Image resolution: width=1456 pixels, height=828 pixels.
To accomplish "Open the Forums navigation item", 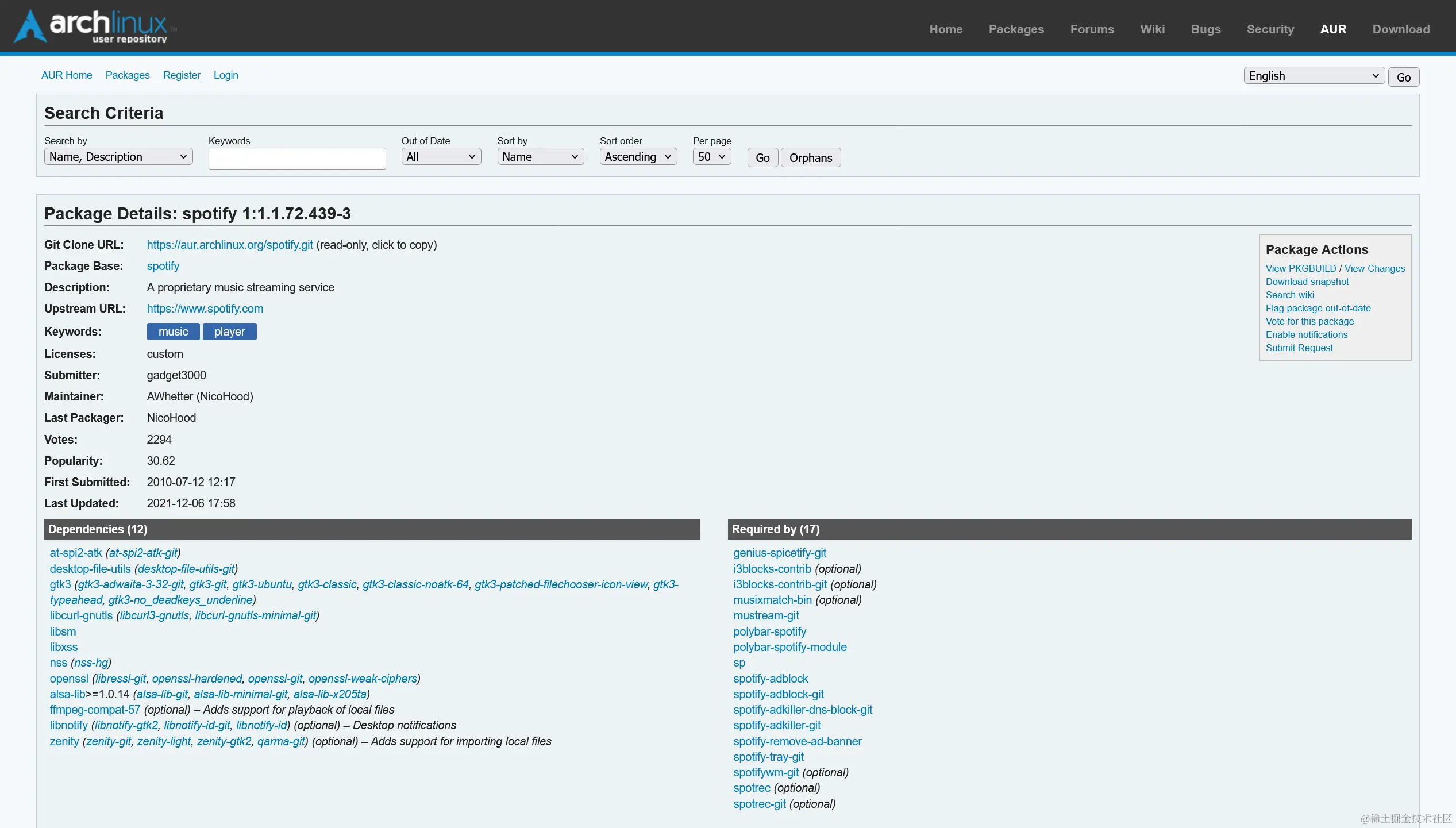I will pyautogui.click(x=1092, y=29).
